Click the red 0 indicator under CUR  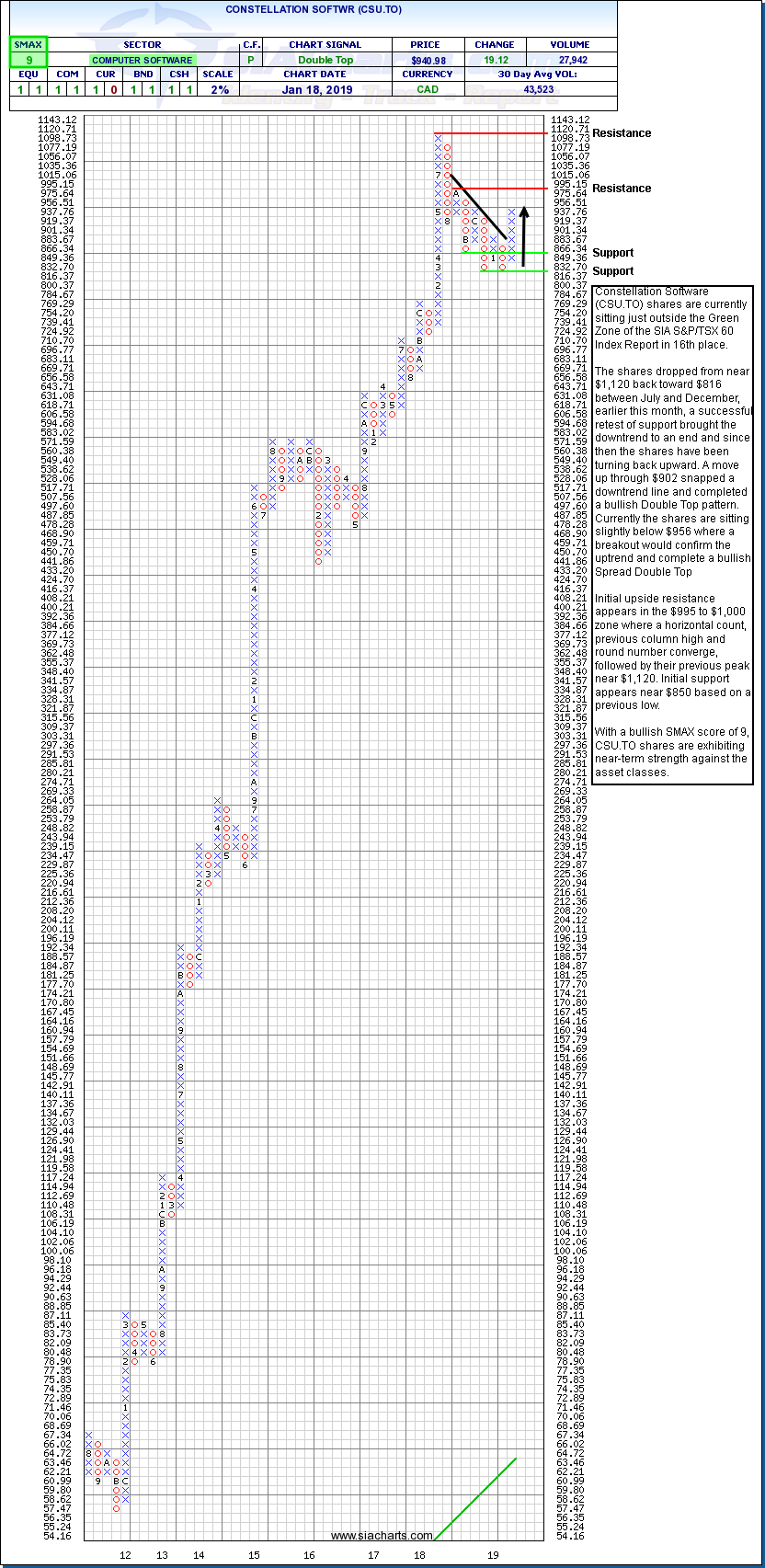112,89
